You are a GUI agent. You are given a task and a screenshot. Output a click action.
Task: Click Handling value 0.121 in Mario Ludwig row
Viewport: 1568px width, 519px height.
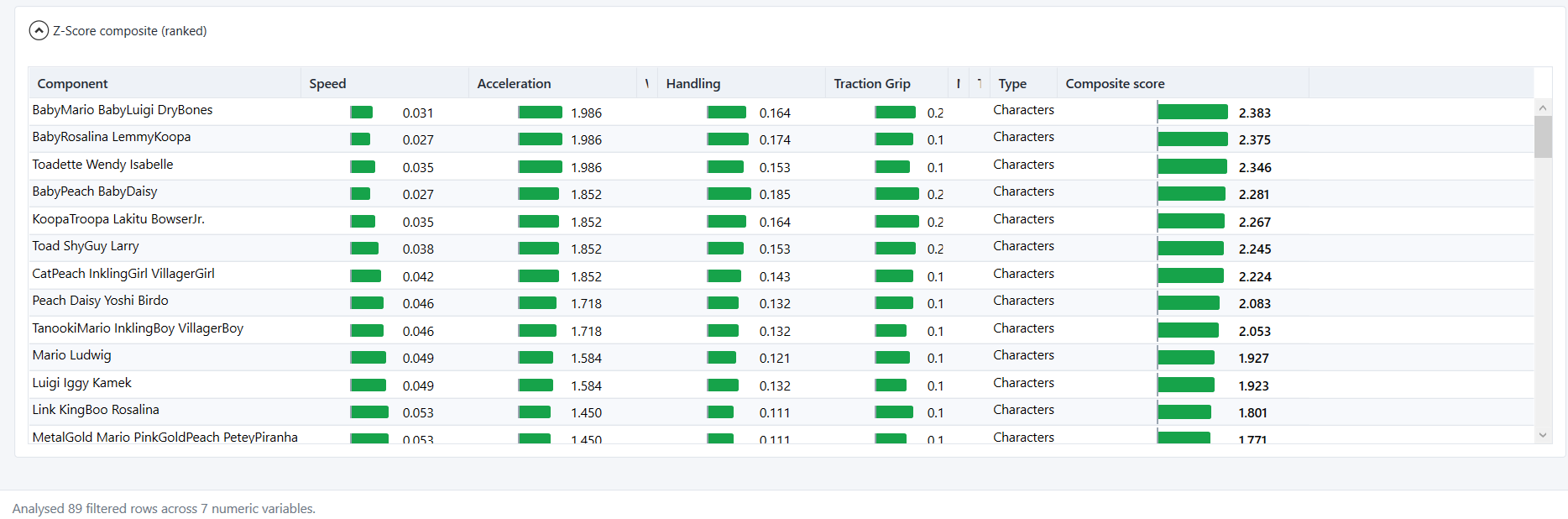[775, 358]
